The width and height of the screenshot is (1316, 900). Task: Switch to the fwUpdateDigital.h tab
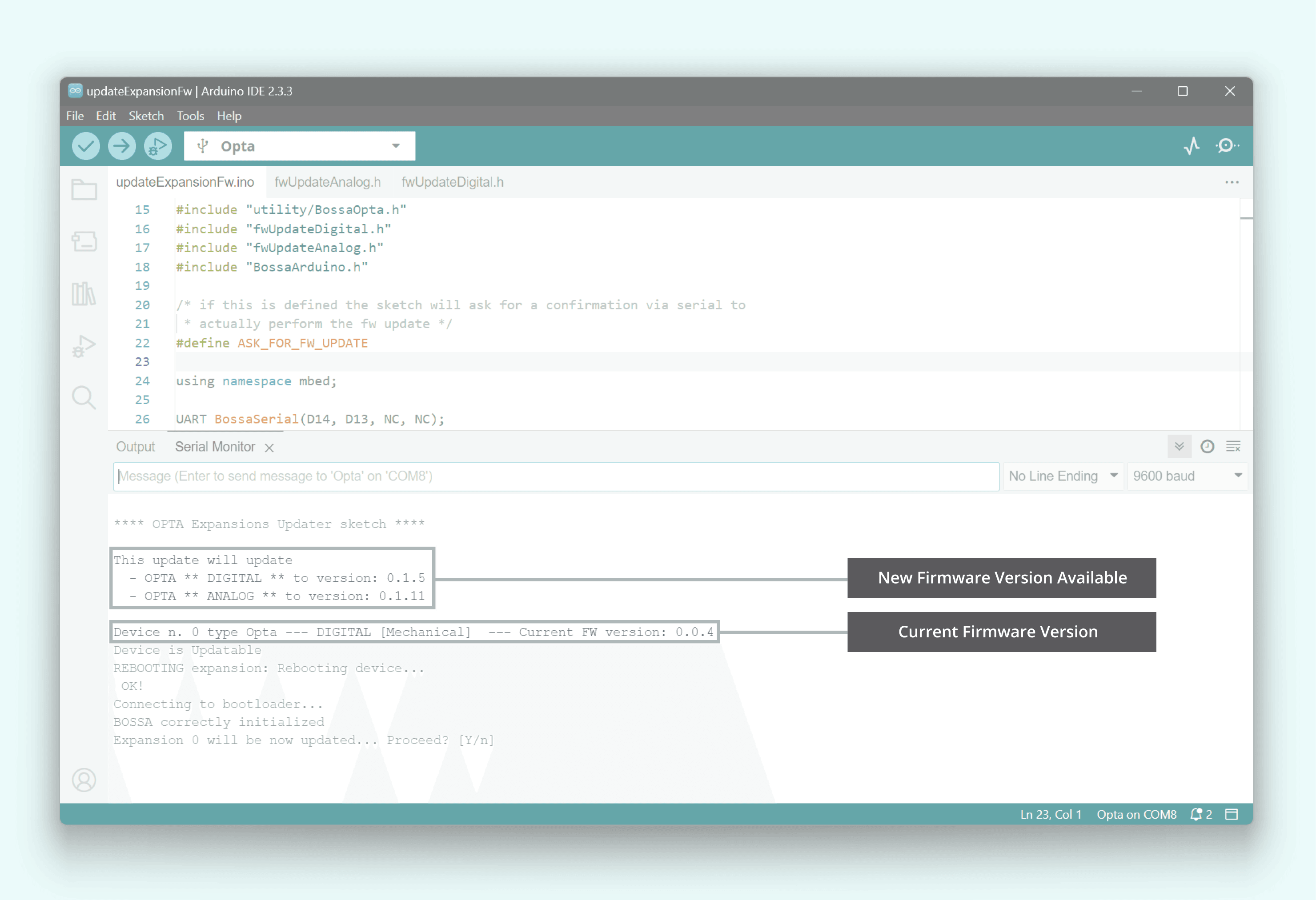[453, 182]
